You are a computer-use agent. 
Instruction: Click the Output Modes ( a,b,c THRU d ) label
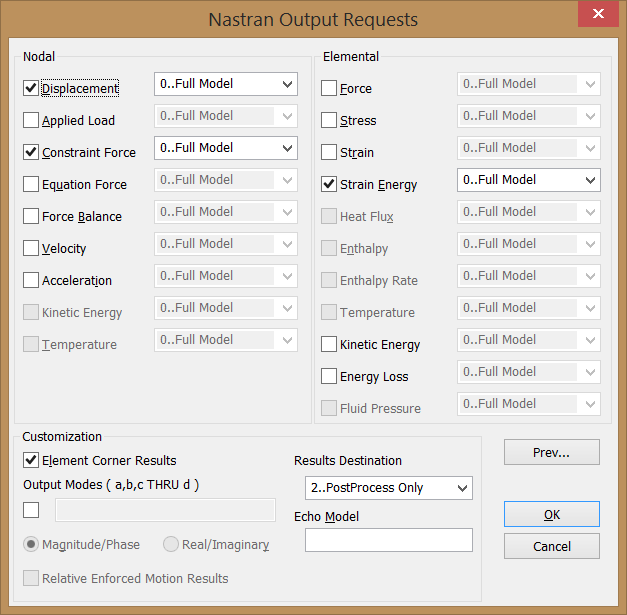(x=111, y=485)
